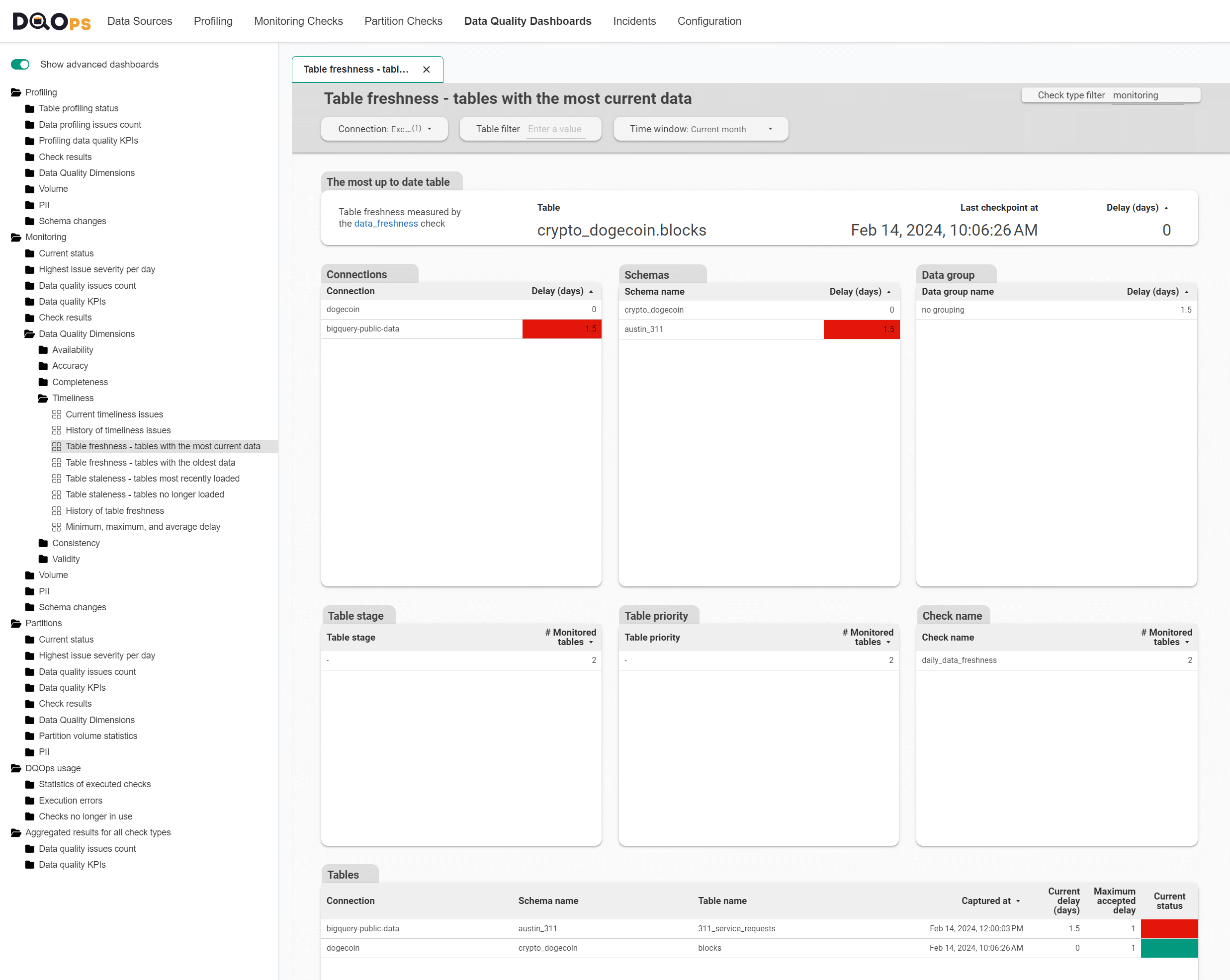Viewport: 1230px width, 980px height.
Task: Click the folder icon beside DQOps usage
Action: 15,768
